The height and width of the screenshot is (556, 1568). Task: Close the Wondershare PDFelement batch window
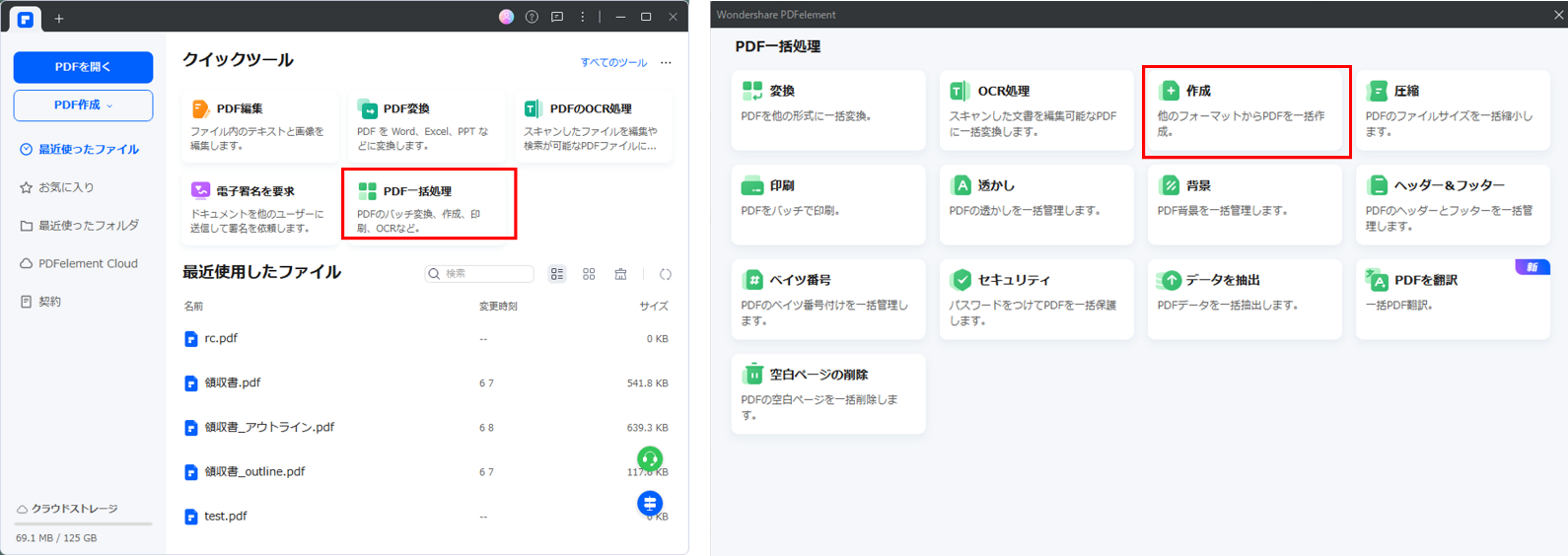tap(1558, 15)
